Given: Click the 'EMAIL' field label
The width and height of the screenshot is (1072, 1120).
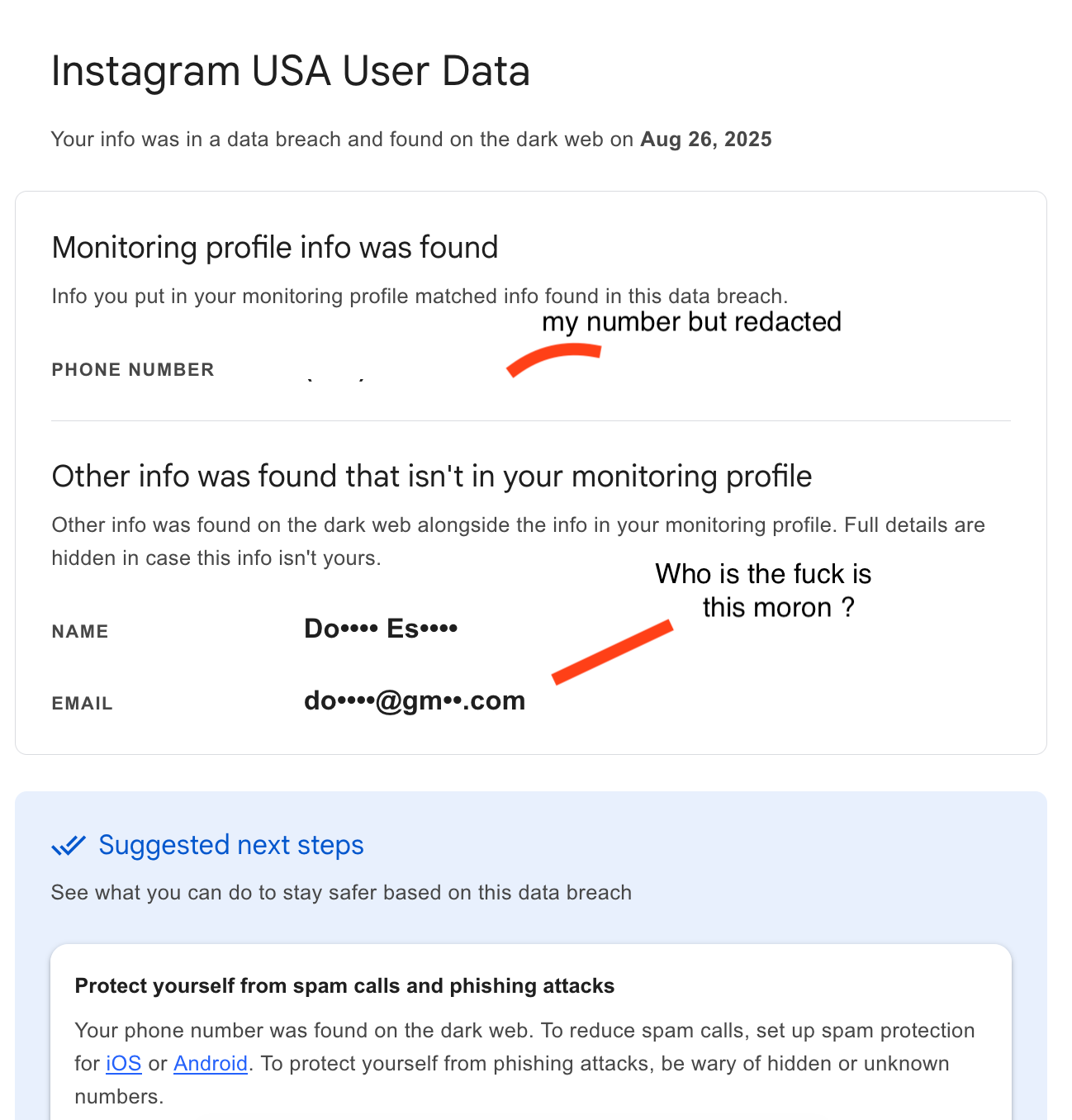Looking at the screenshot, I should point(82,704).
